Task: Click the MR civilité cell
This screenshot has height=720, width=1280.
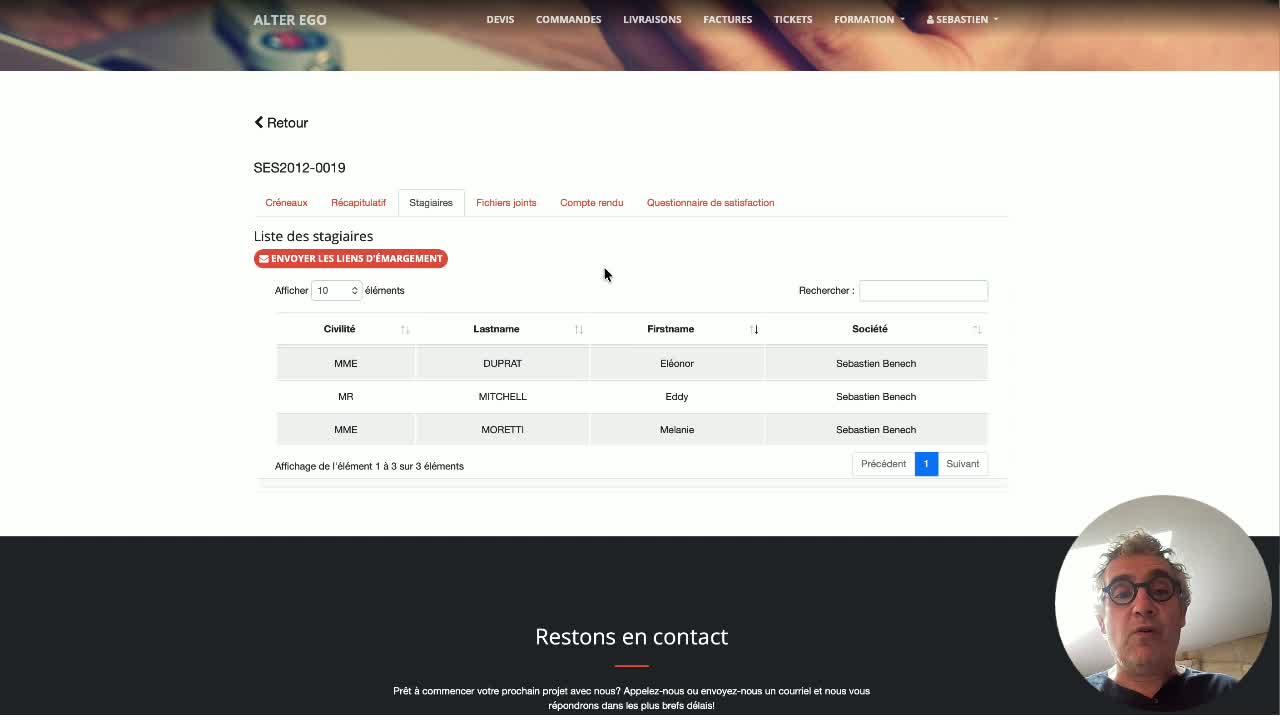Action: point(345,396)
